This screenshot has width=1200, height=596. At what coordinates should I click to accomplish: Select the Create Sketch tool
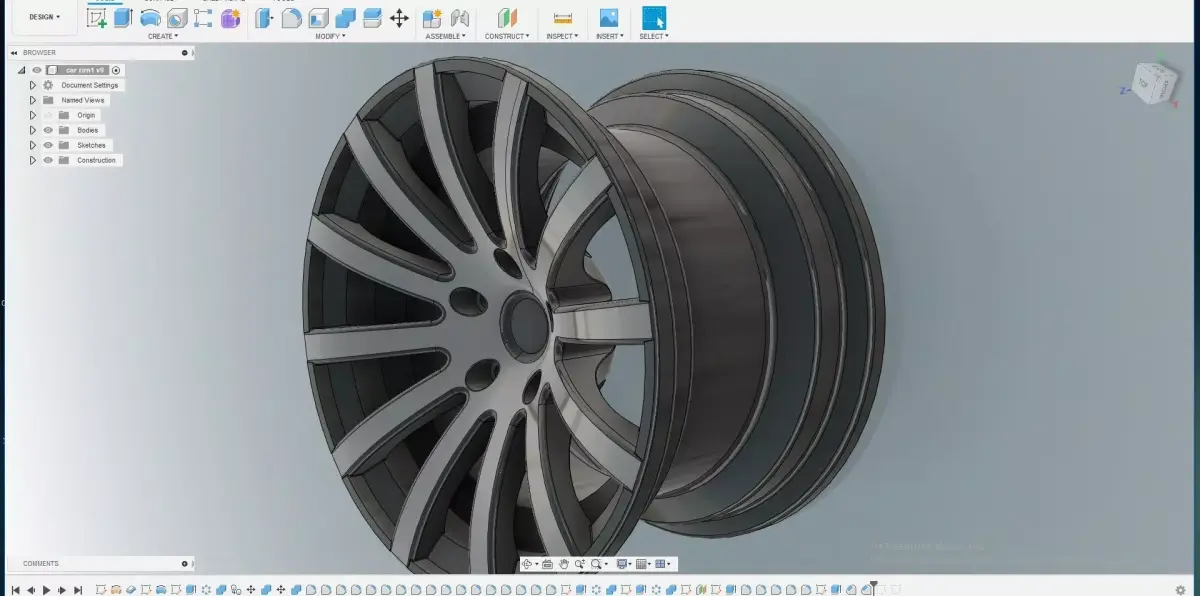[x=97, y=17]
